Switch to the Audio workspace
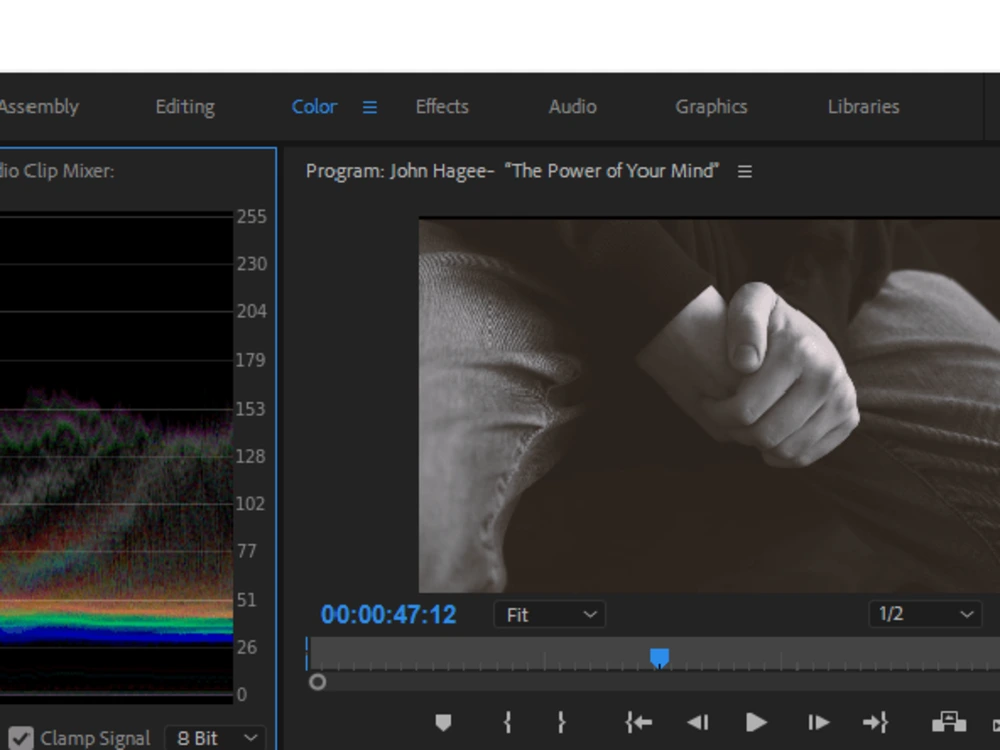 [x=573, y=107]
